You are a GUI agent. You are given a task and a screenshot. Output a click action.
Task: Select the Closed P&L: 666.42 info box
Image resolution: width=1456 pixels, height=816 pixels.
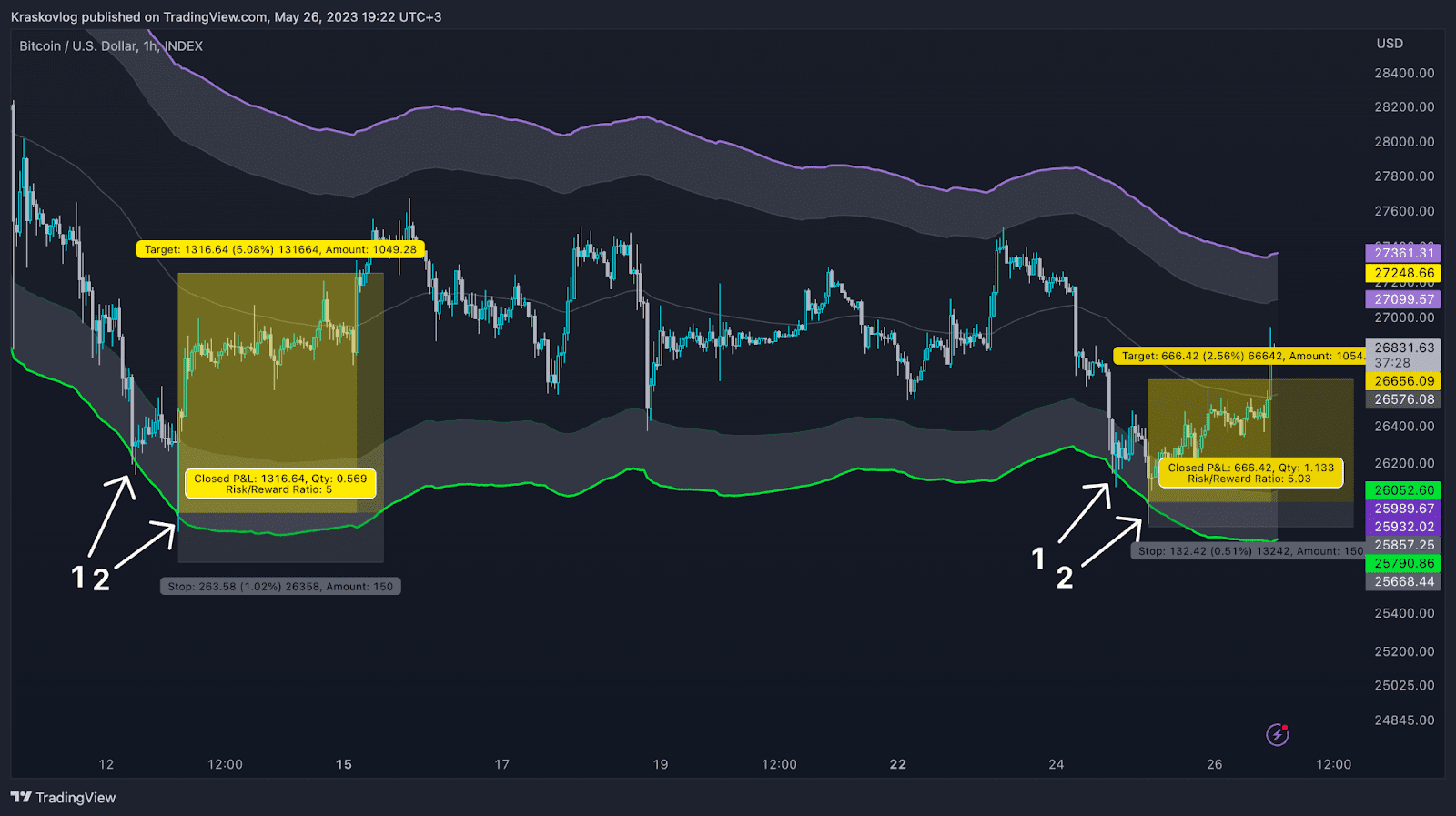click(1251, 473)
